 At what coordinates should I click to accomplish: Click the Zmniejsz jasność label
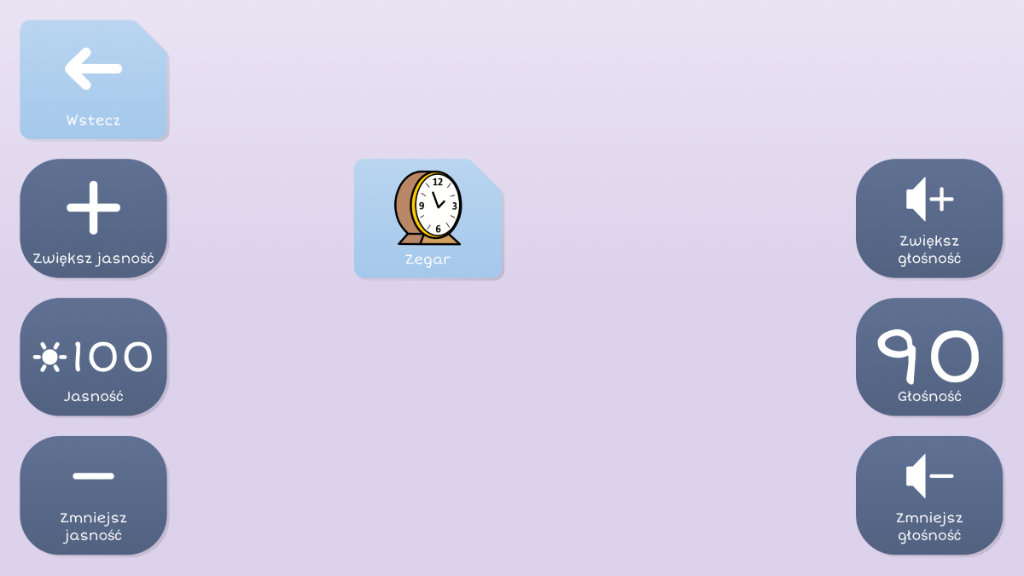(x=93, y=526)
